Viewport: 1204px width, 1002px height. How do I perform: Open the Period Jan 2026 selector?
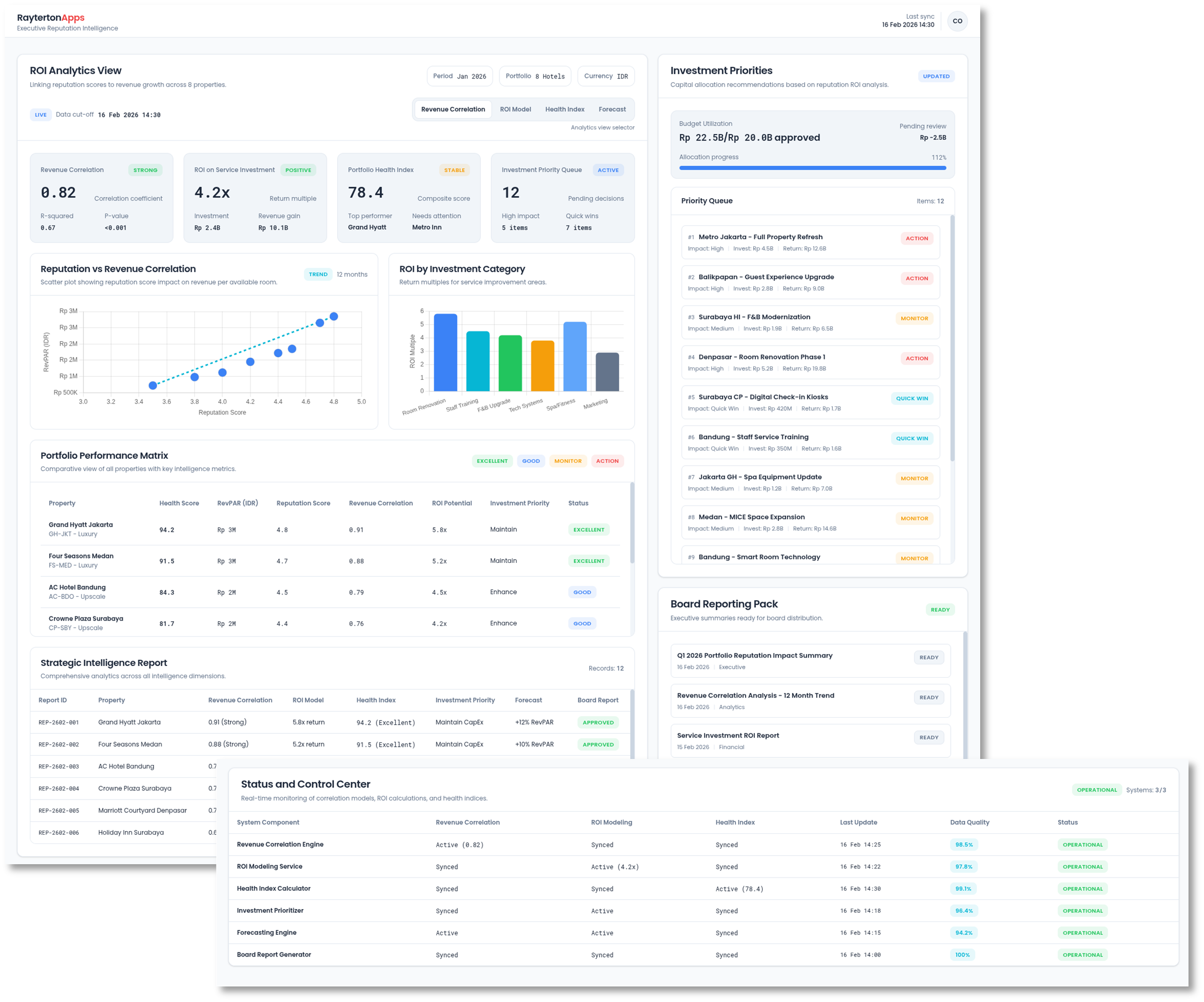click(459, 76)
